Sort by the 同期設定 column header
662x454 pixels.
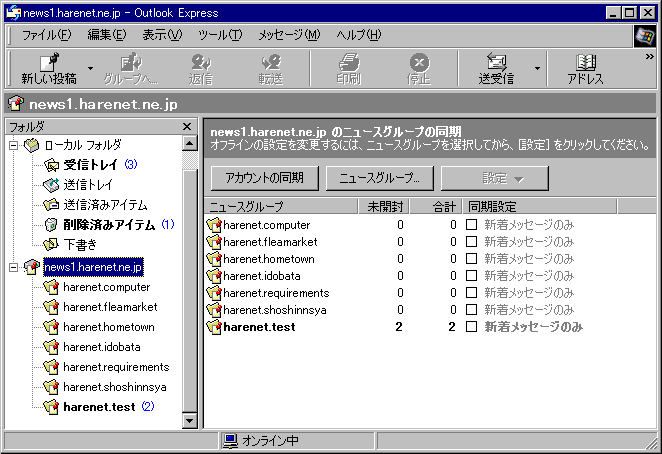coord(540,207)
